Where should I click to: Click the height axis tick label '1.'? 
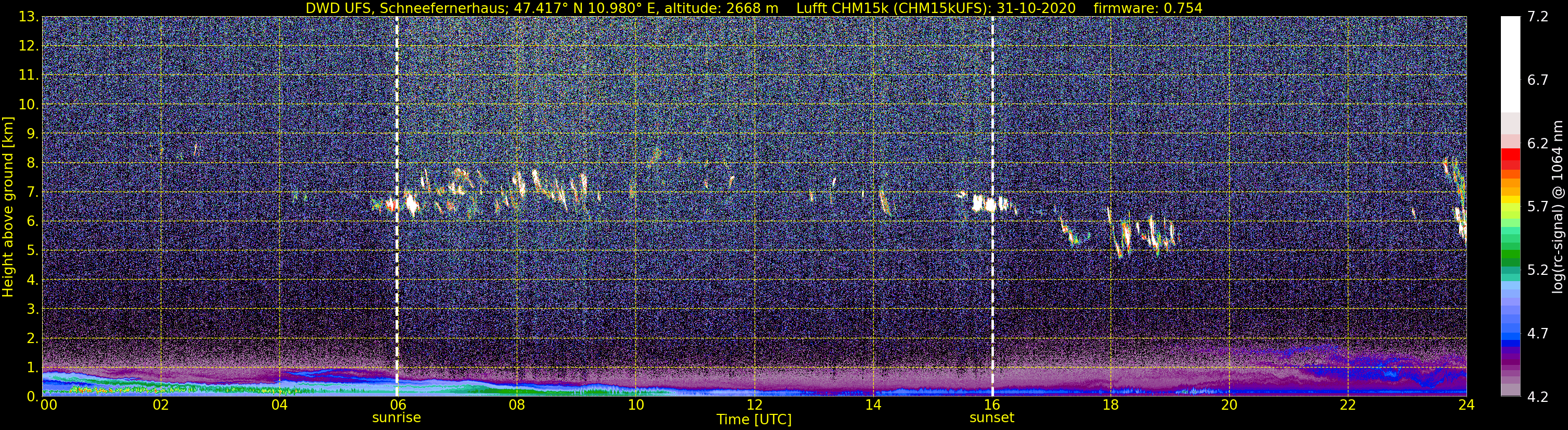tap(32, 368)
